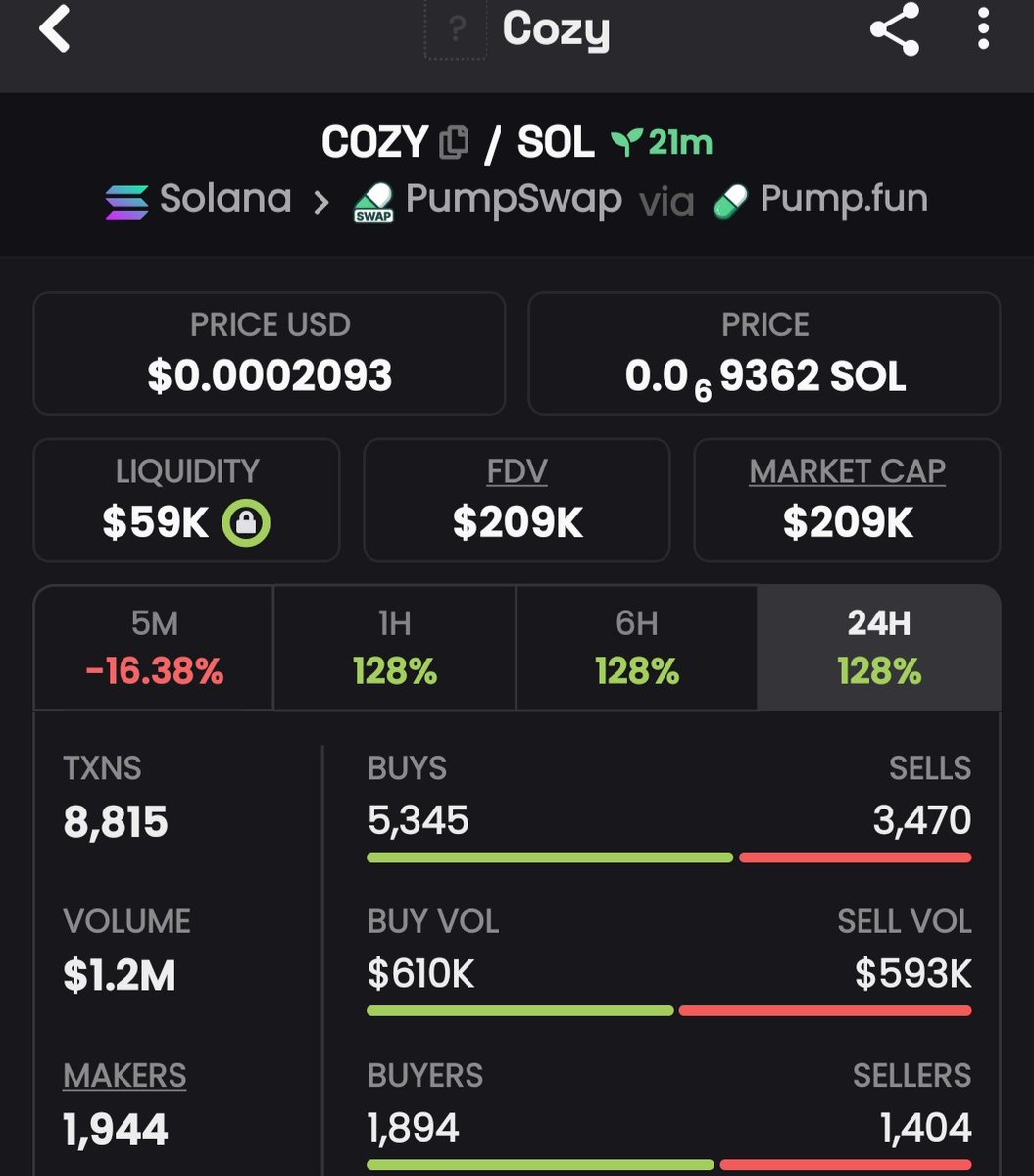Tap the PRICE USD box

point(270,353)
